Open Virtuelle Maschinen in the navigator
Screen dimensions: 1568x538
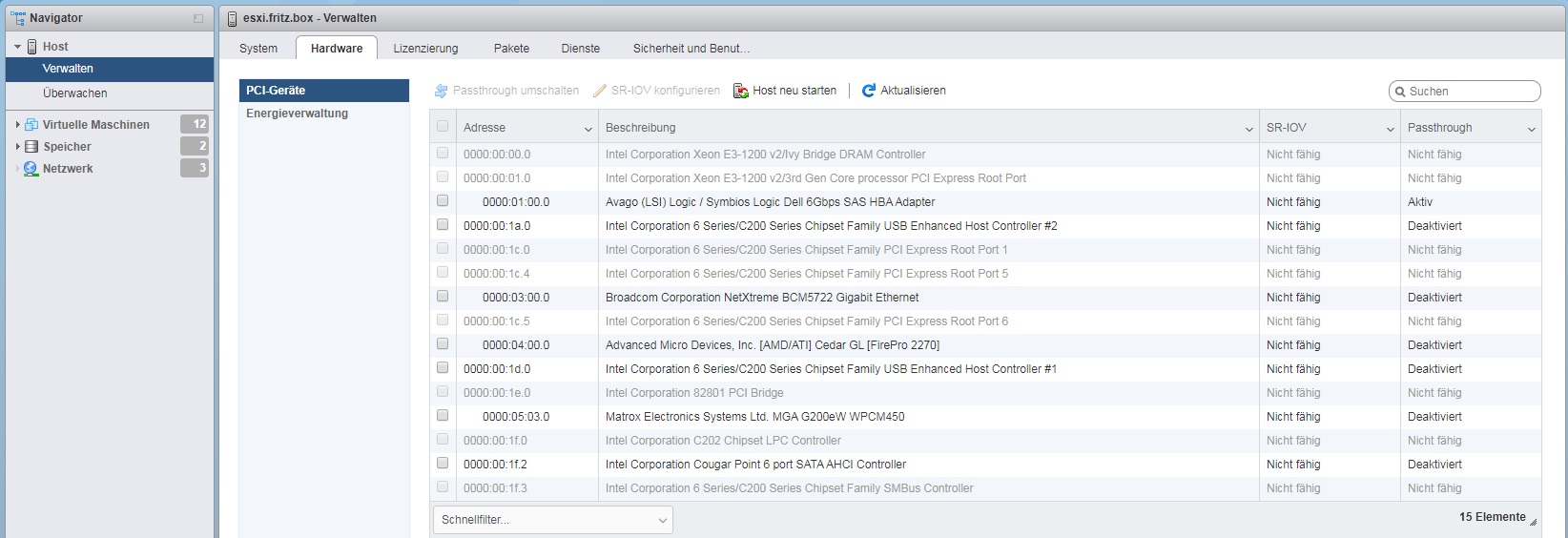click(x=95, y=125)
